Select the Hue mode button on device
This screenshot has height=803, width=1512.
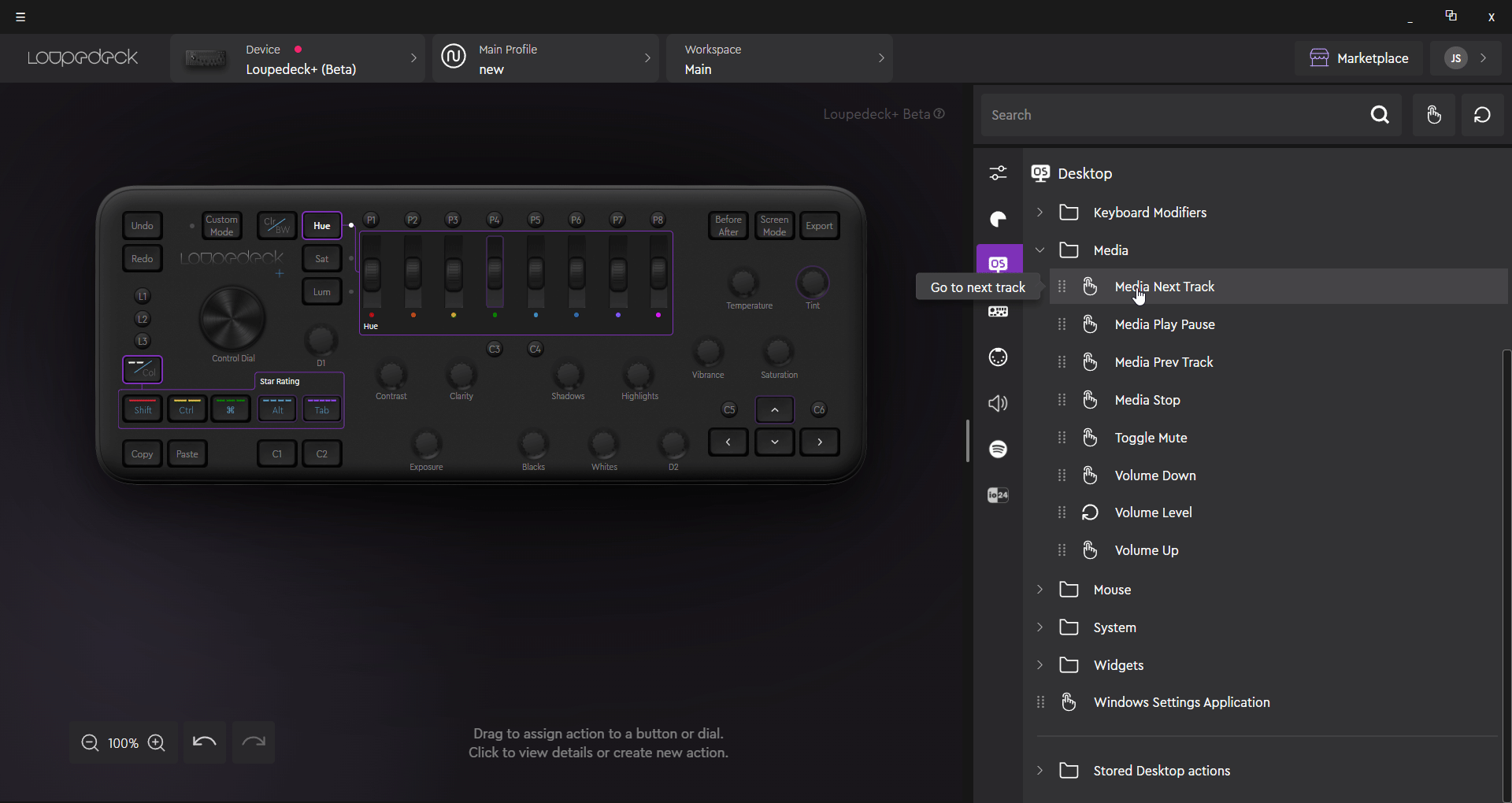[322, 226]
